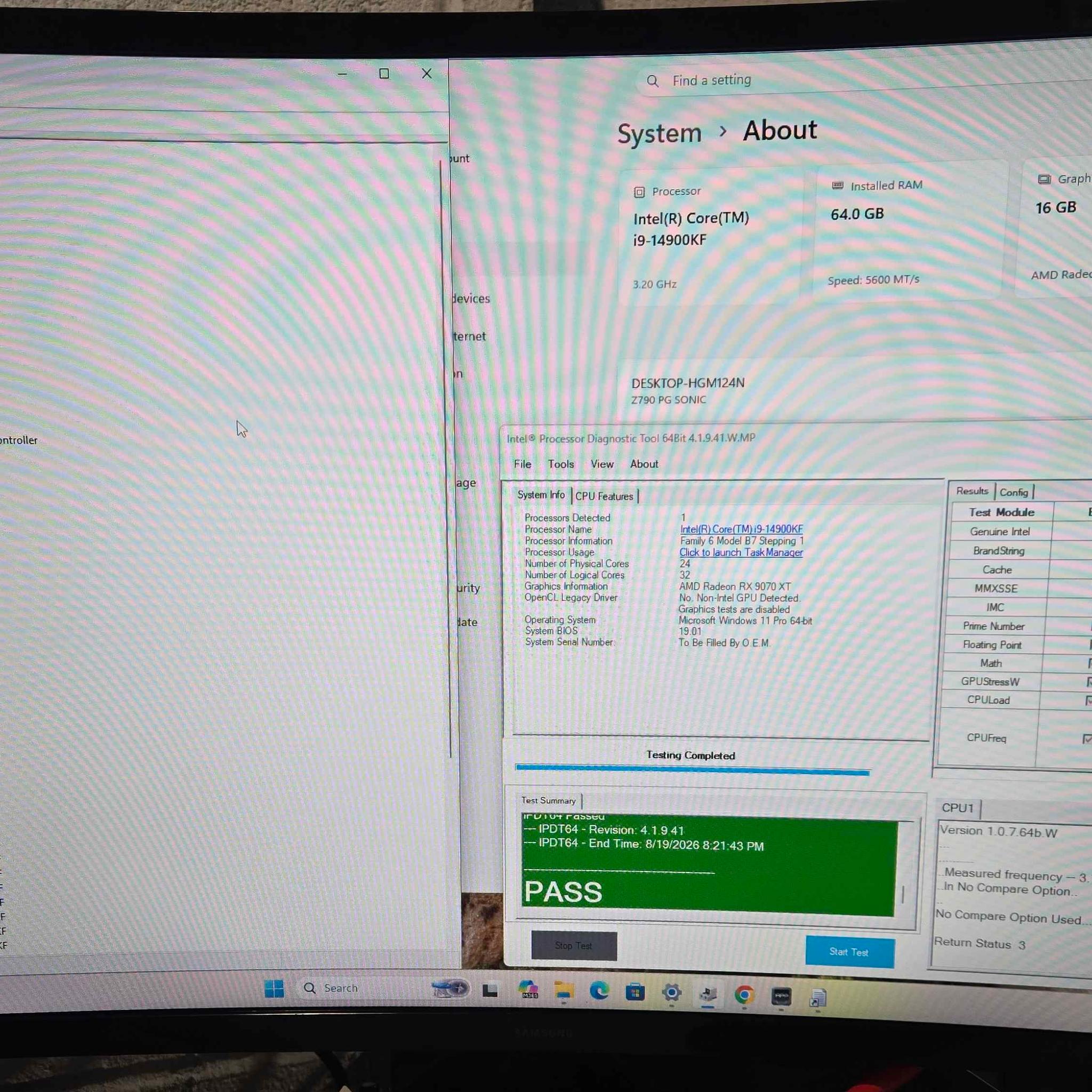Click the 'Speed: 5600 MT/s' text
This screenshot has width=1092, height=1092.
tap(873, 280)
